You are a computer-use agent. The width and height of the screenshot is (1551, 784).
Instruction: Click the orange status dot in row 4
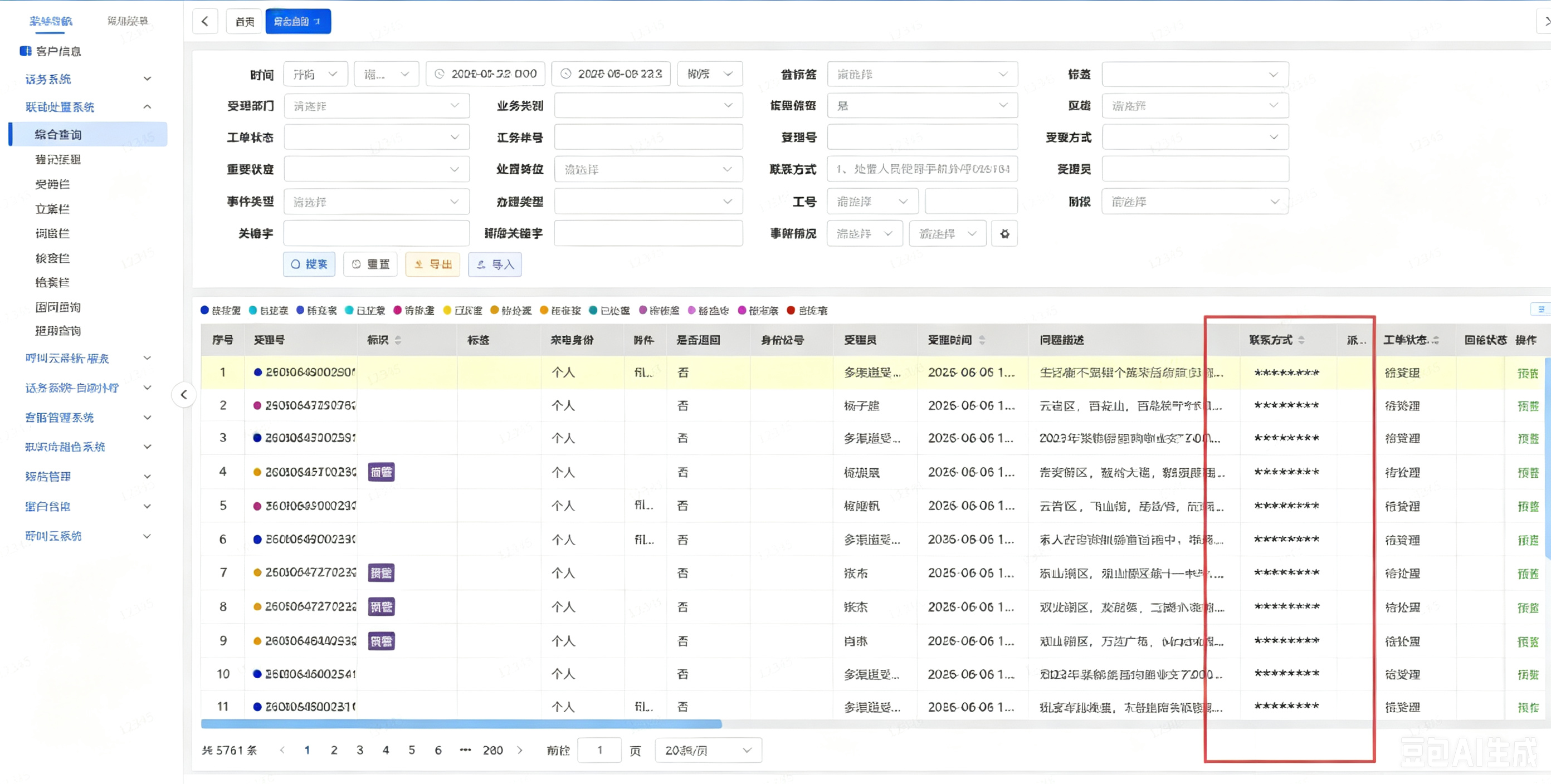pos(258,472)
